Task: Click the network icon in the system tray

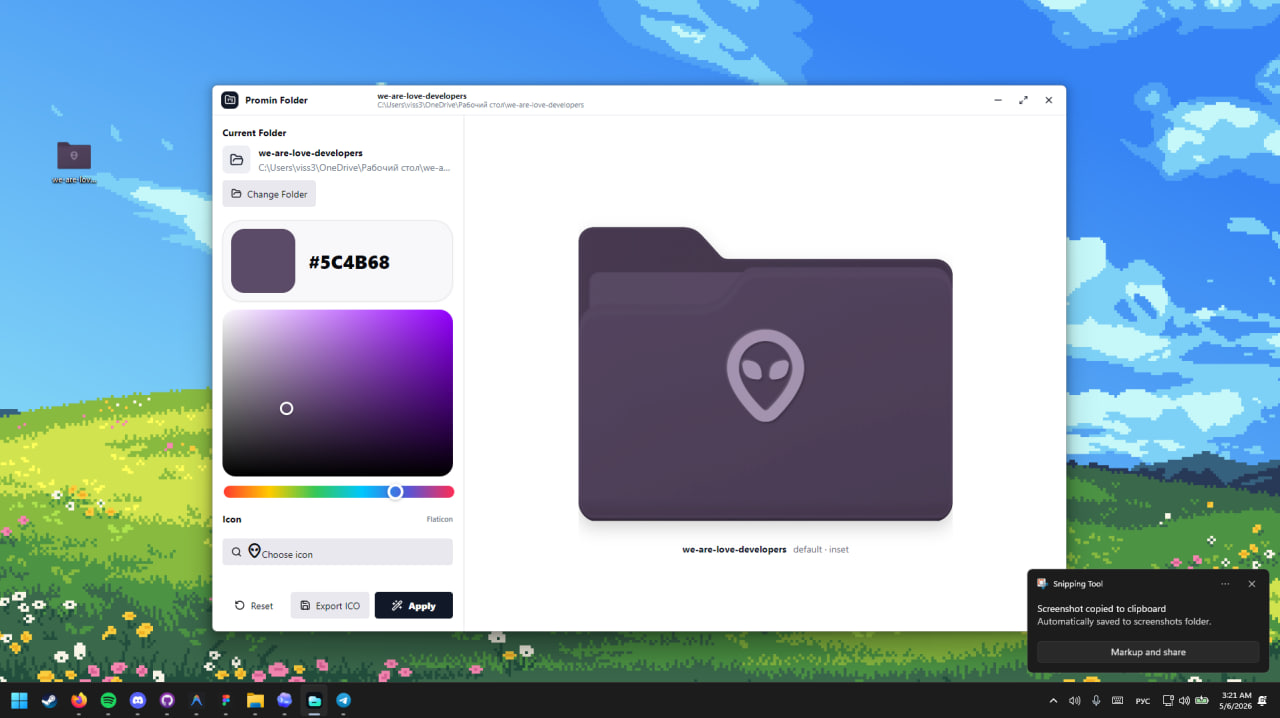Action: pyautogui.click(x=1167, y=701)
